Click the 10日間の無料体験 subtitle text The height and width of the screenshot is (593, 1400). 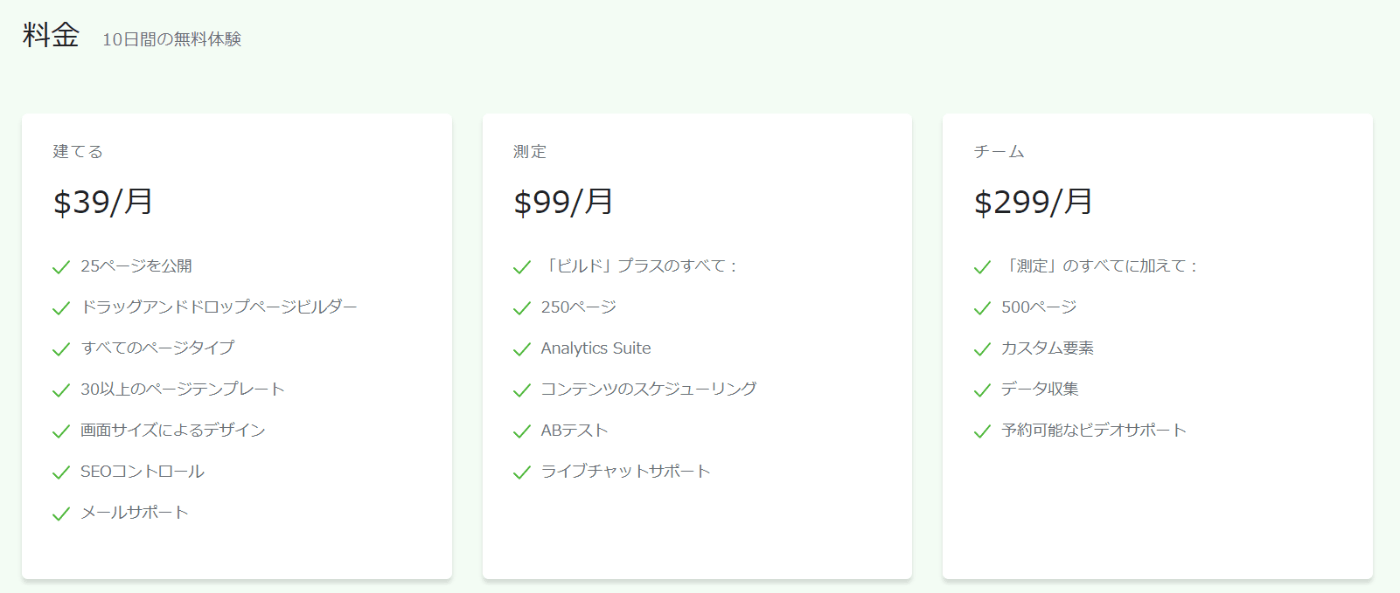tap(172, 40)
